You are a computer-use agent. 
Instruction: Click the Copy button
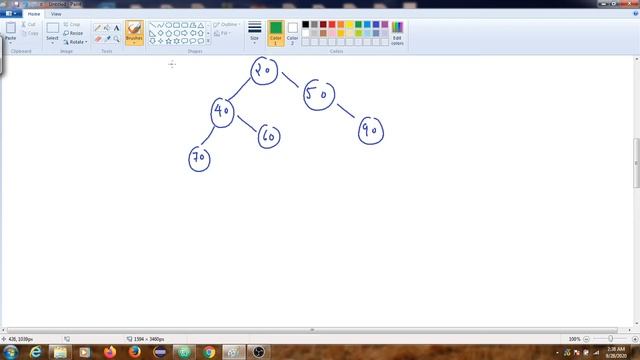30,33
